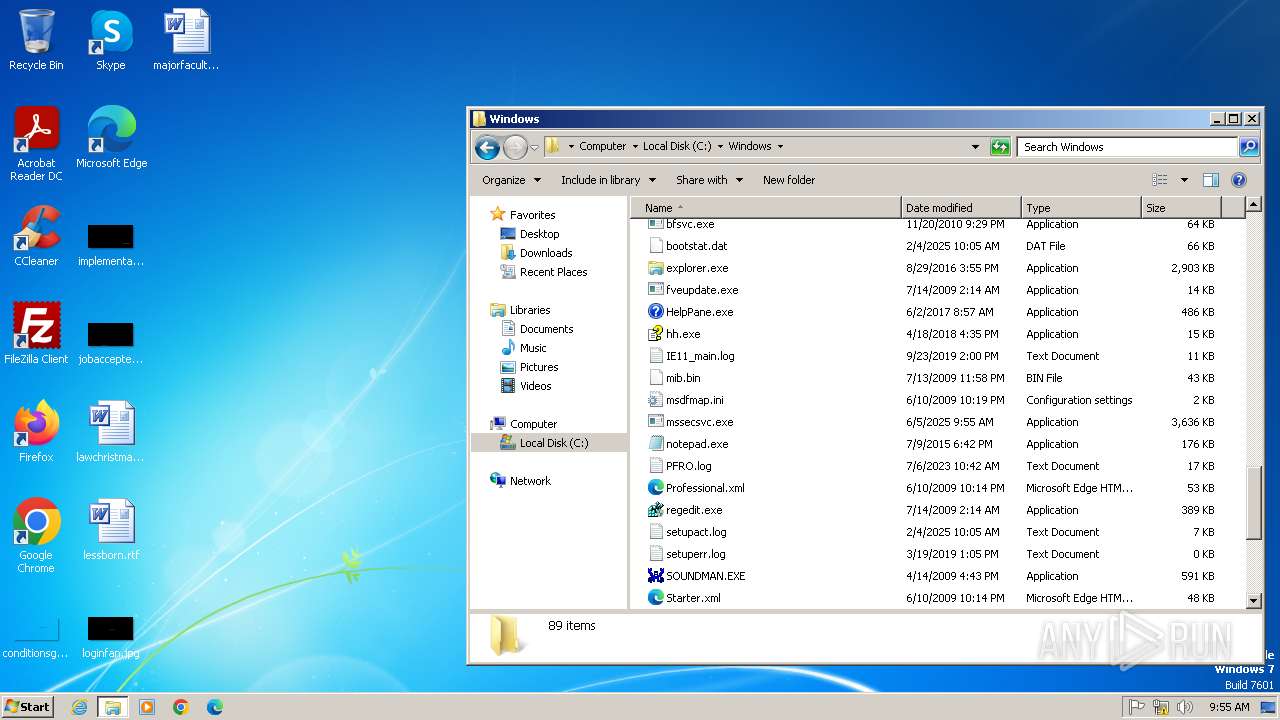Select Recent Places under Favorites
The height and width of the screenshot is (720, 1280).
tap(553, 272)
